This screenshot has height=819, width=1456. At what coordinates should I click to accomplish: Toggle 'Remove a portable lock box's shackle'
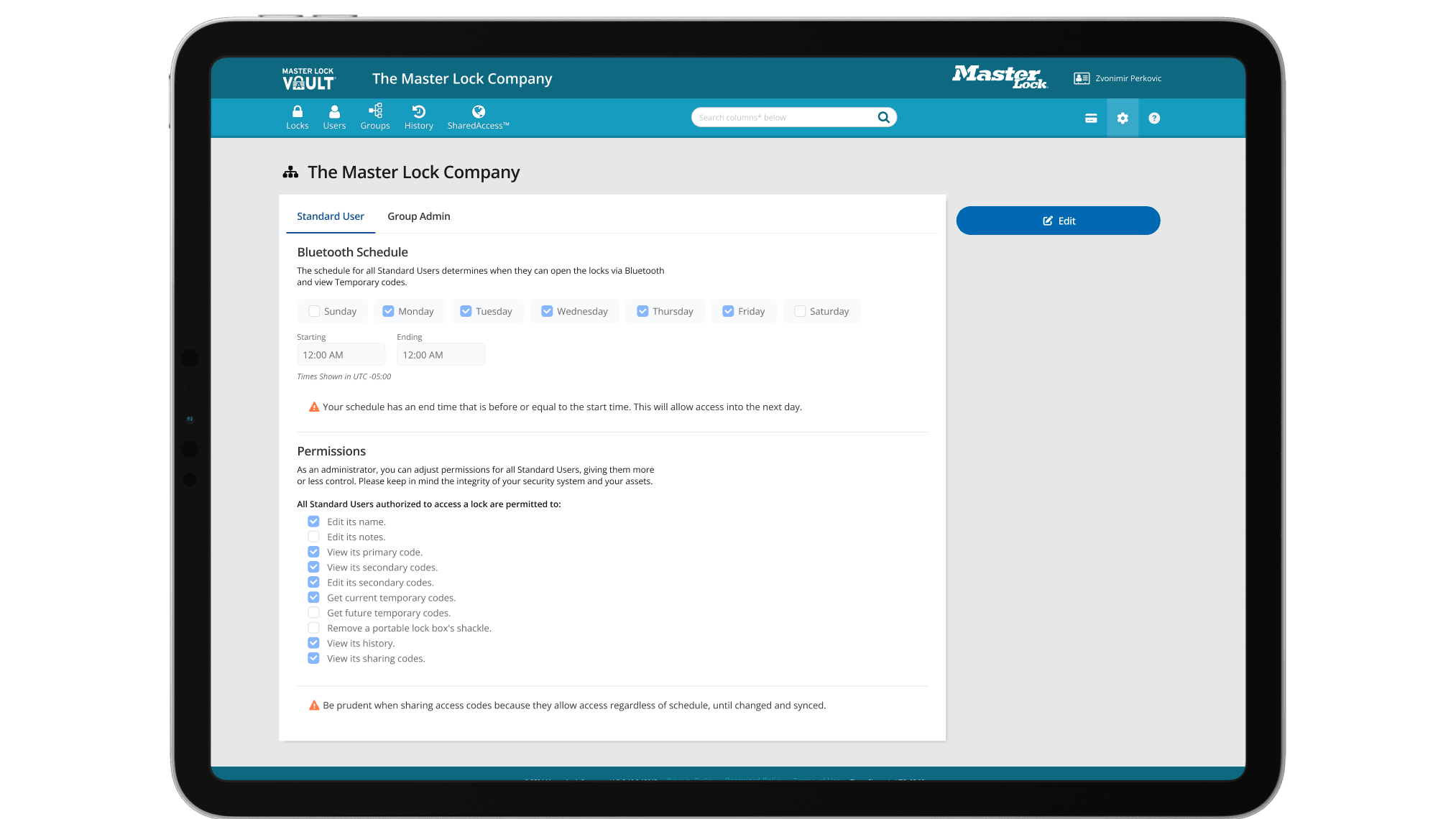tap(313, 628)
